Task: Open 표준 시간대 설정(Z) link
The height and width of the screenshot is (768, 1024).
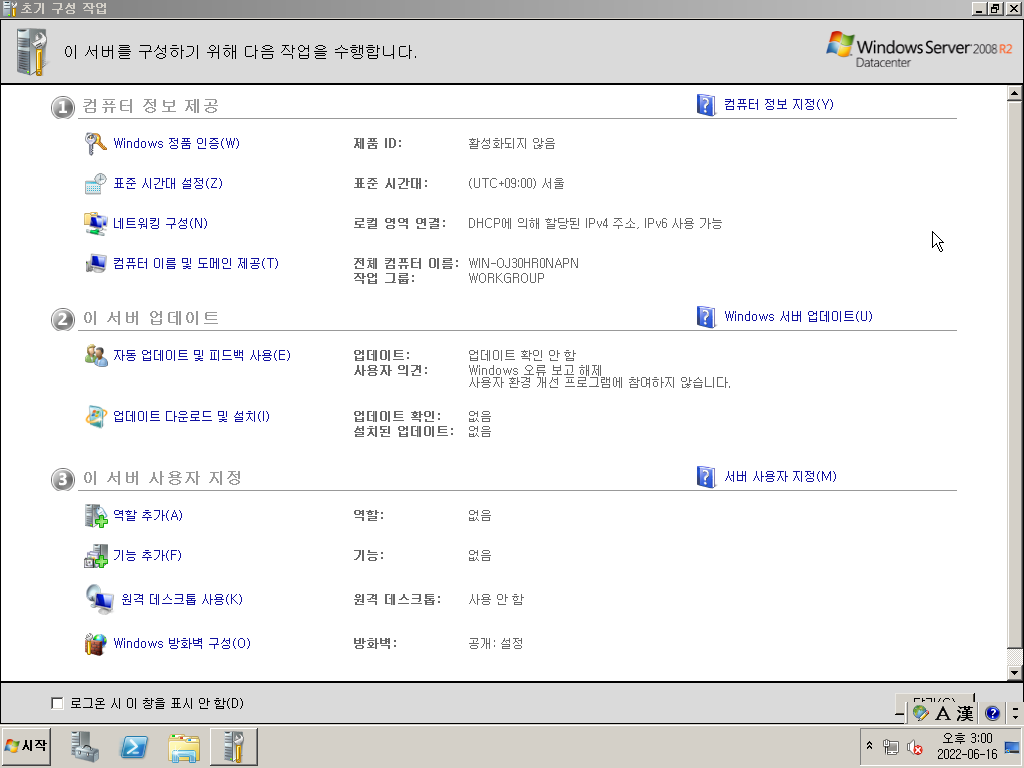Action: coord(168,184)
